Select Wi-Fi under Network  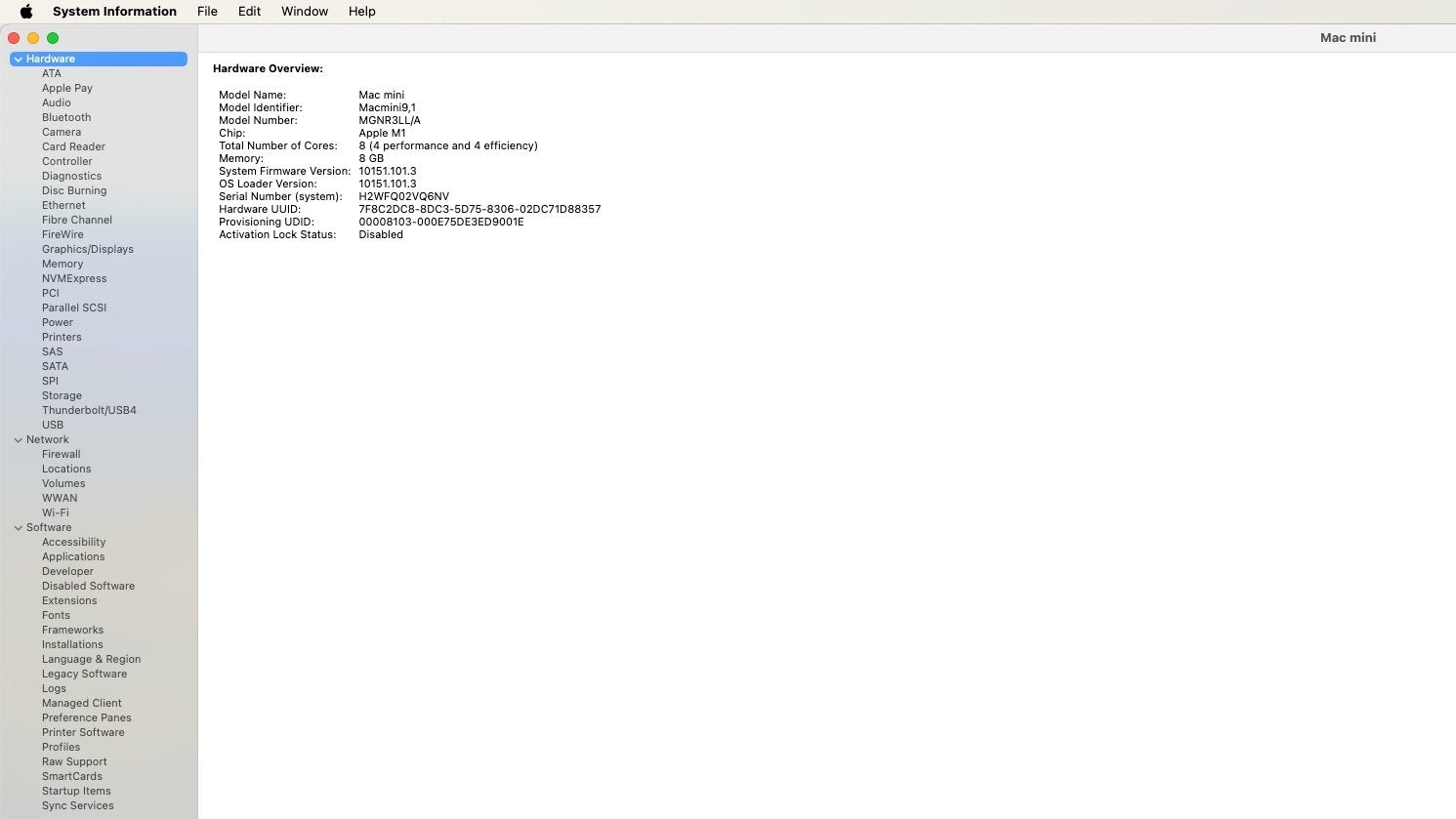coord(56,513)
